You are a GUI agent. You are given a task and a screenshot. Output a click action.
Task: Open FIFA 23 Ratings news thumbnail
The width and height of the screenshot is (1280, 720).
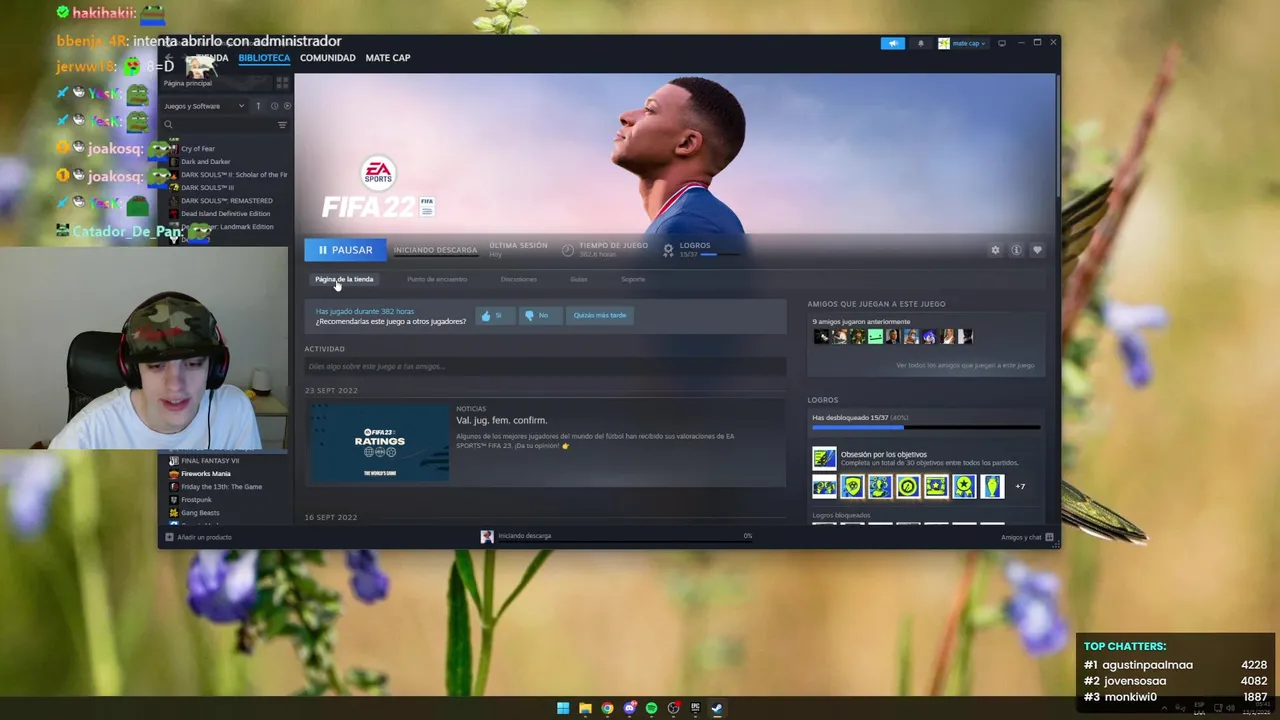tap(380, 442)
